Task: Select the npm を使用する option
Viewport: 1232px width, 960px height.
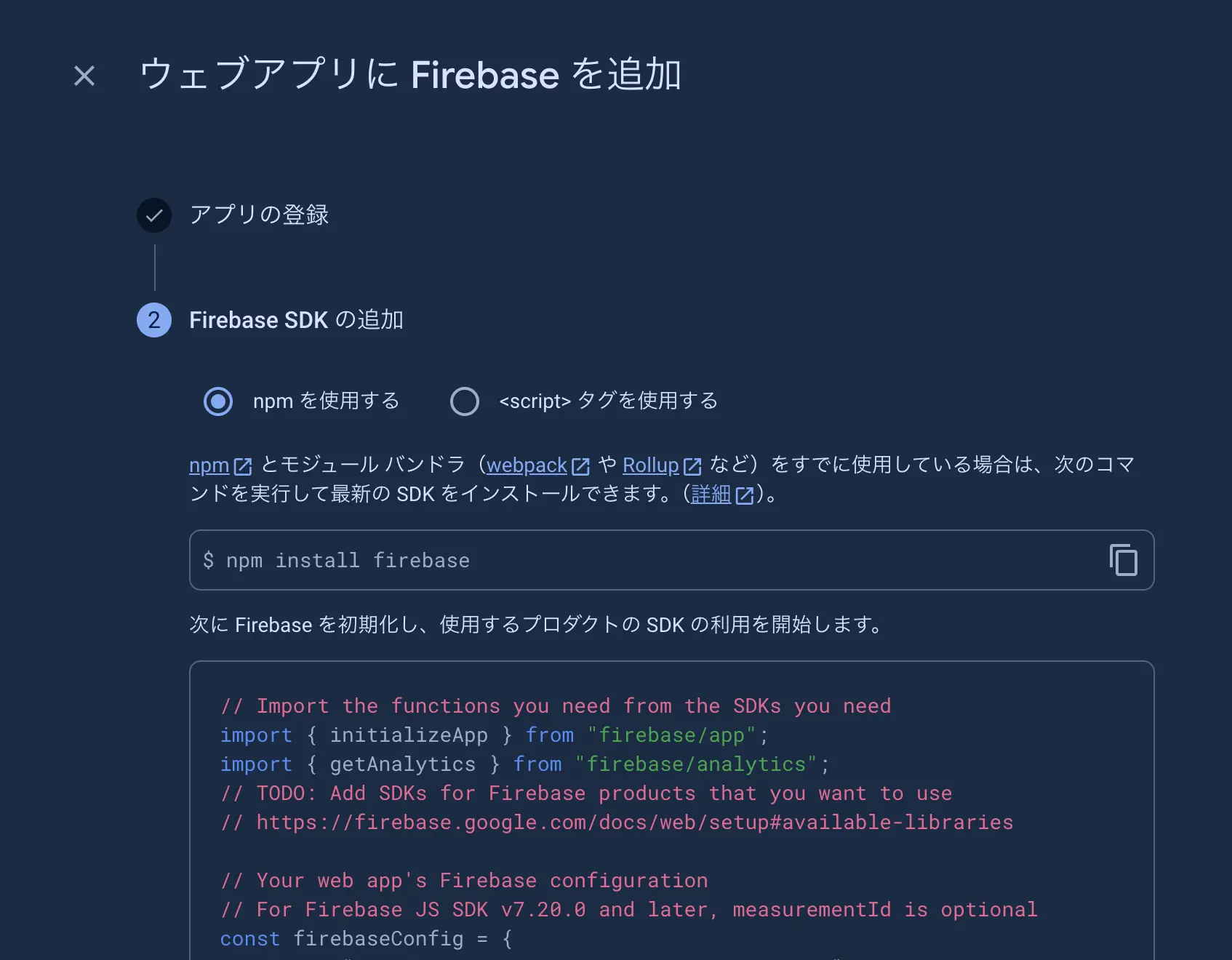Action: (217, 401)
